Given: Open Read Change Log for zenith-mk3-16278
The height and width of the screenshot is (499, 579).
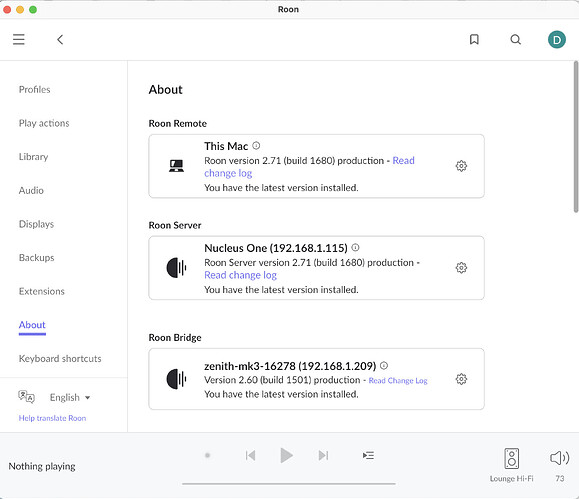Looking at the screenshot, I should 398,380.
